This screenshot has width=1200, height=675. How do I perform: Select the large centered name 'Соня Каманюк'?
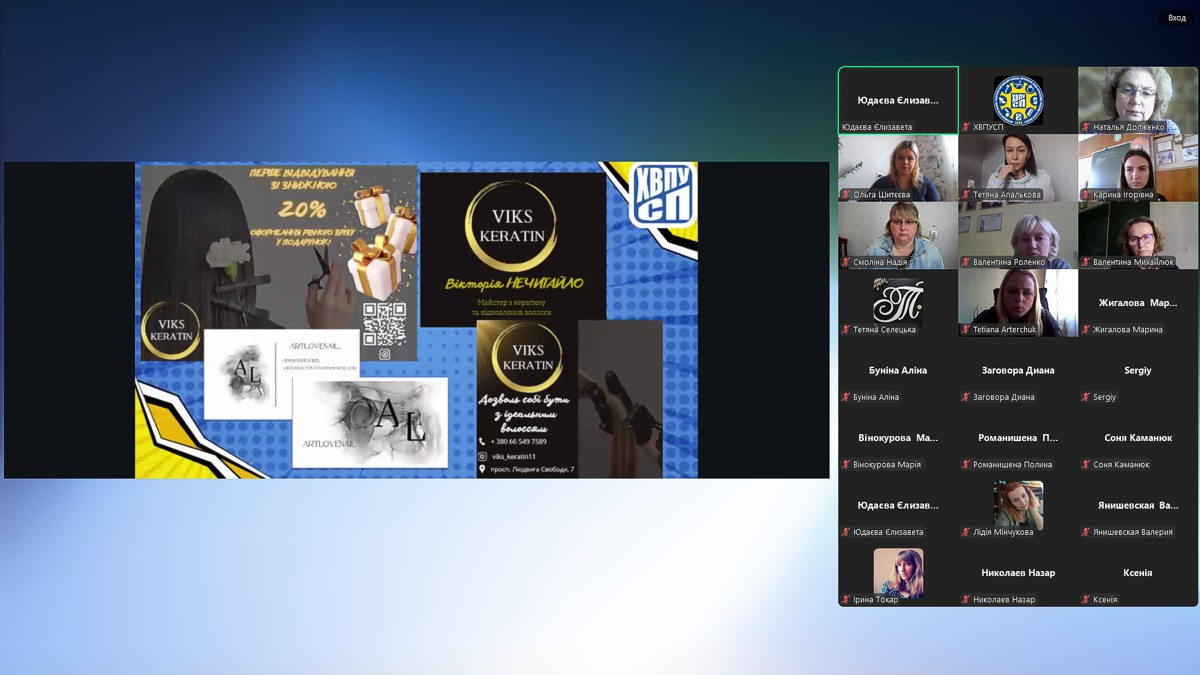coord(1138,438)
